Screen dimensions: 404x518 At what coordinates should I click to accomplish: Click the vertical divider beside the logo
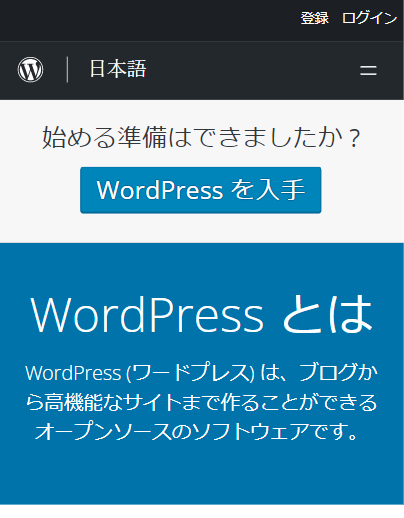pyautogui.click(x=67, y=69)
